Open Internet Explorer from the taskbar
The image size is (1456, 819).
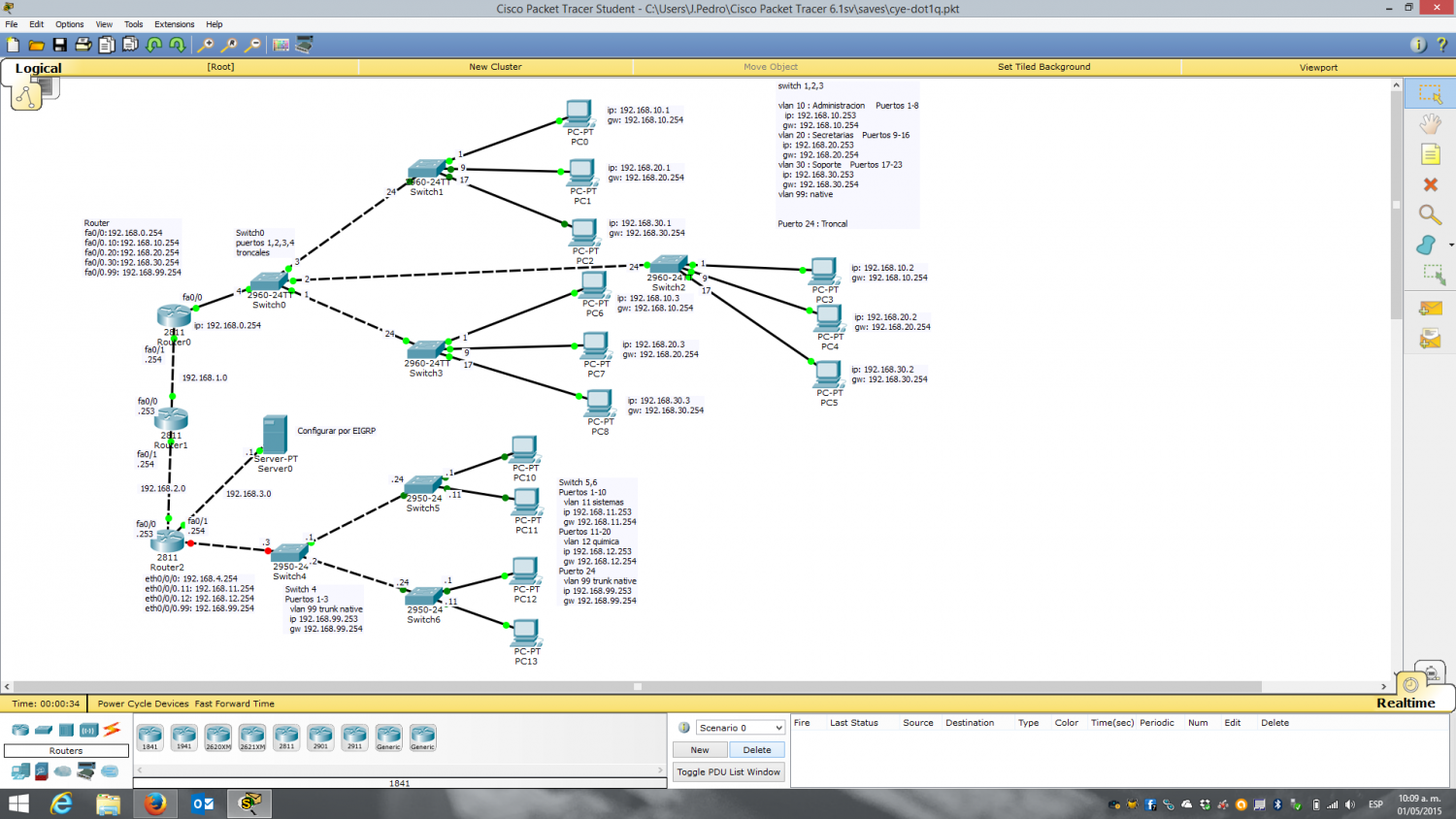[x=61, y=803]
